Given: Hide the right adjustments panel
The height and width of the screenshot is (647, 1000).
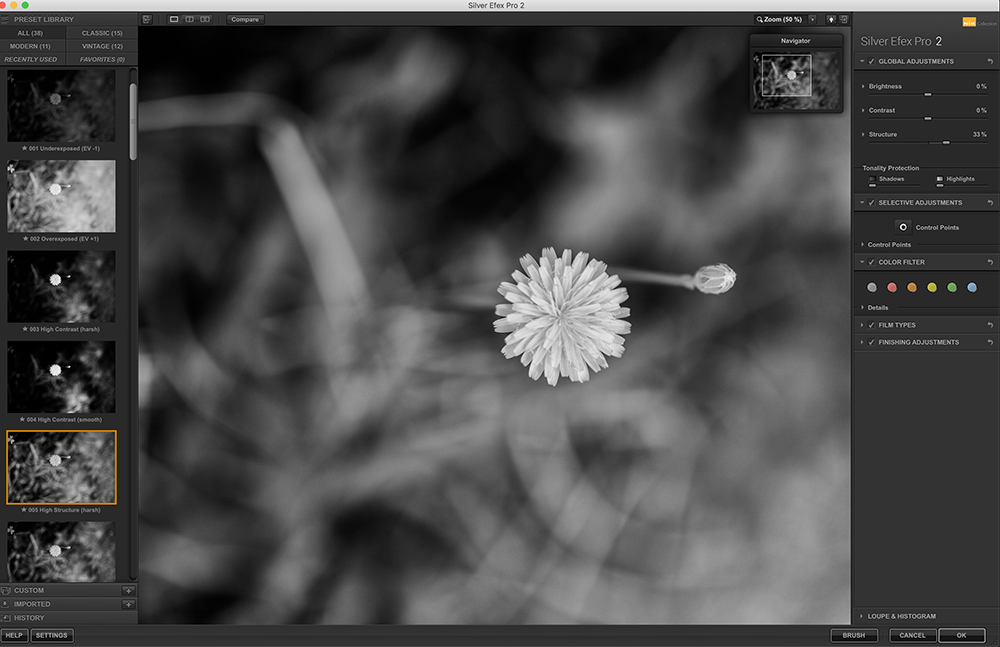Looking at the screenshot, I should [x=844, y=19].
